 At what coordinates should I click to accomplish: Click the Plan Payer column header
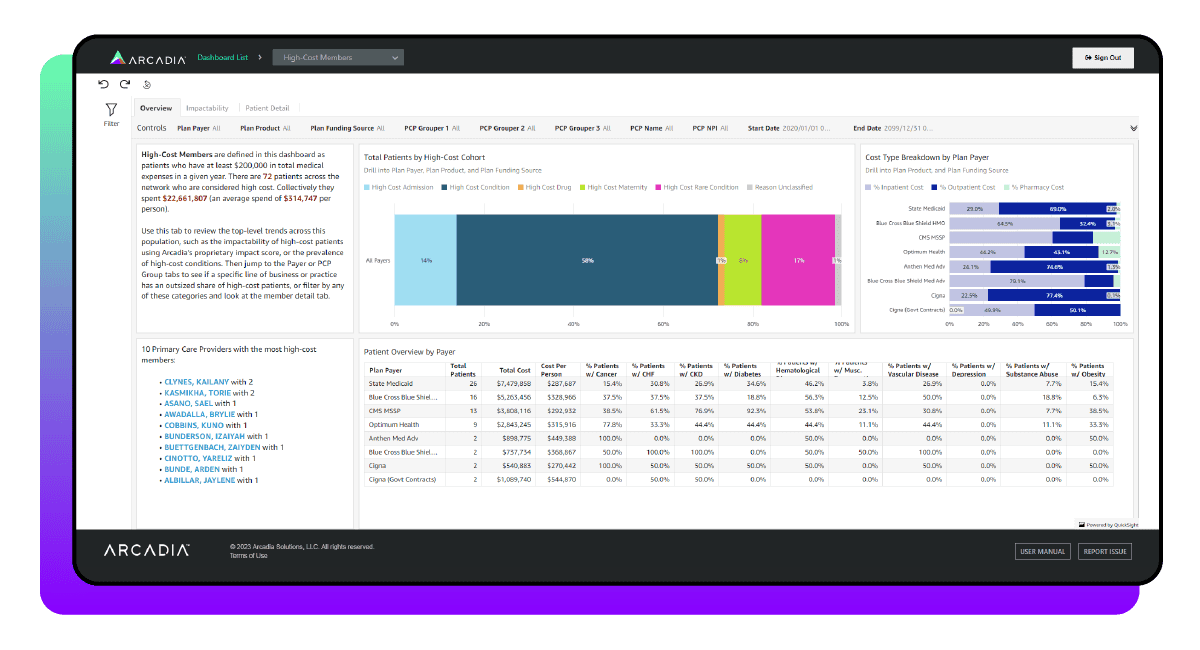[384, 370]
